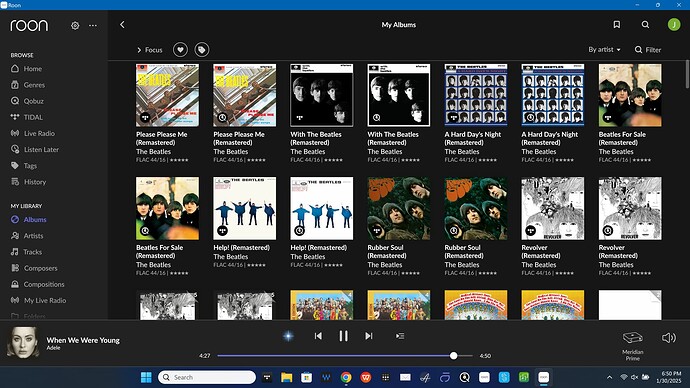The height and width of the screenshot is (388, 690).
Task: Click the Windows taskbar Search box
Action: [207, 377]
